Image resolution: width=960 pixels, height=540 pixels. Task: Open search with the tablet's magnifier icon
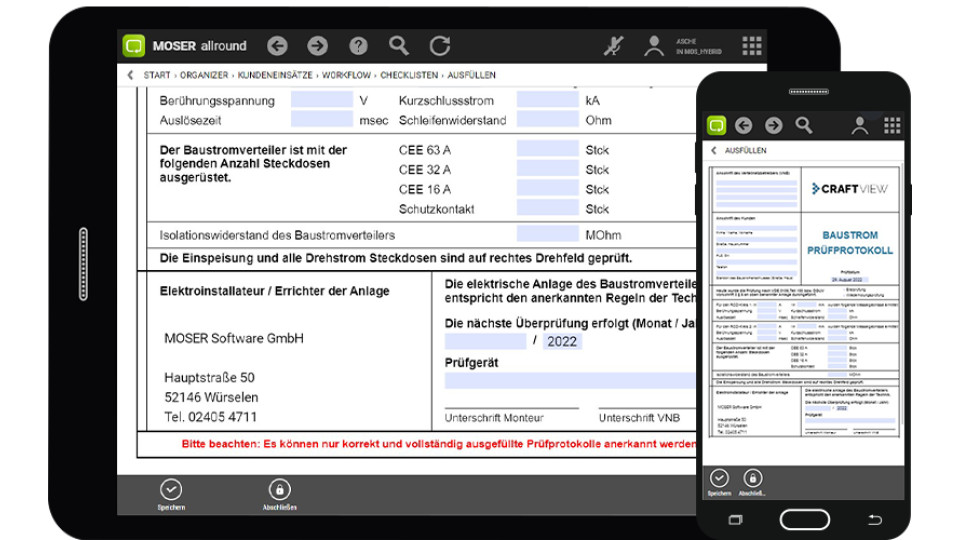[x=399, y=46]
